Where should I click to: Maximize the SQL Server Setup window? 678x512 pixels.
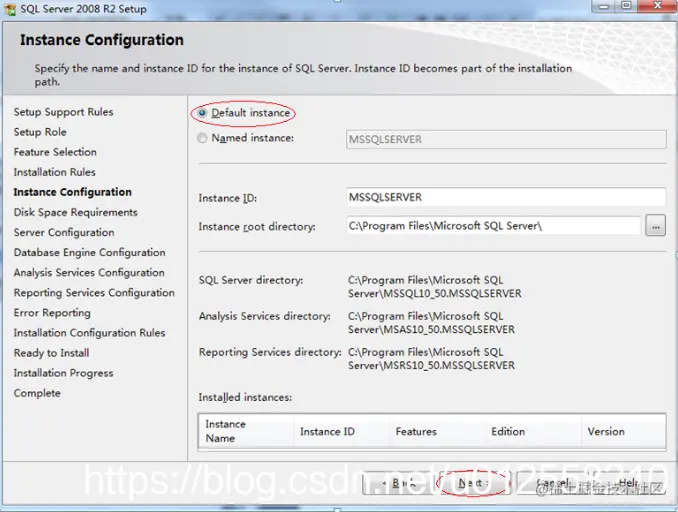point(627,6)
